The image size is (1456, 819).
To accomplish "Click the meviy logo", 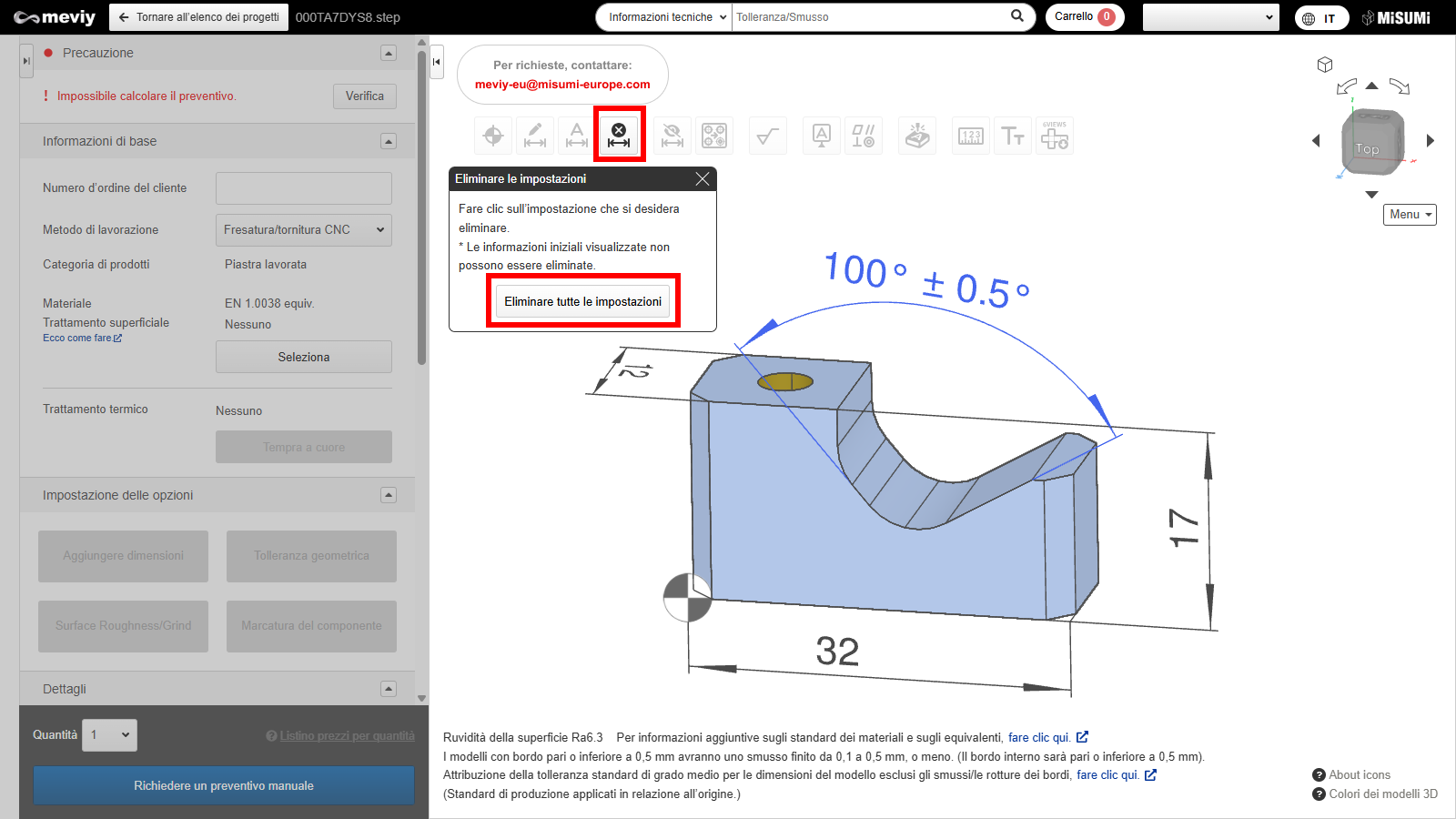I will pyautogui.click(x=55, y=17).
